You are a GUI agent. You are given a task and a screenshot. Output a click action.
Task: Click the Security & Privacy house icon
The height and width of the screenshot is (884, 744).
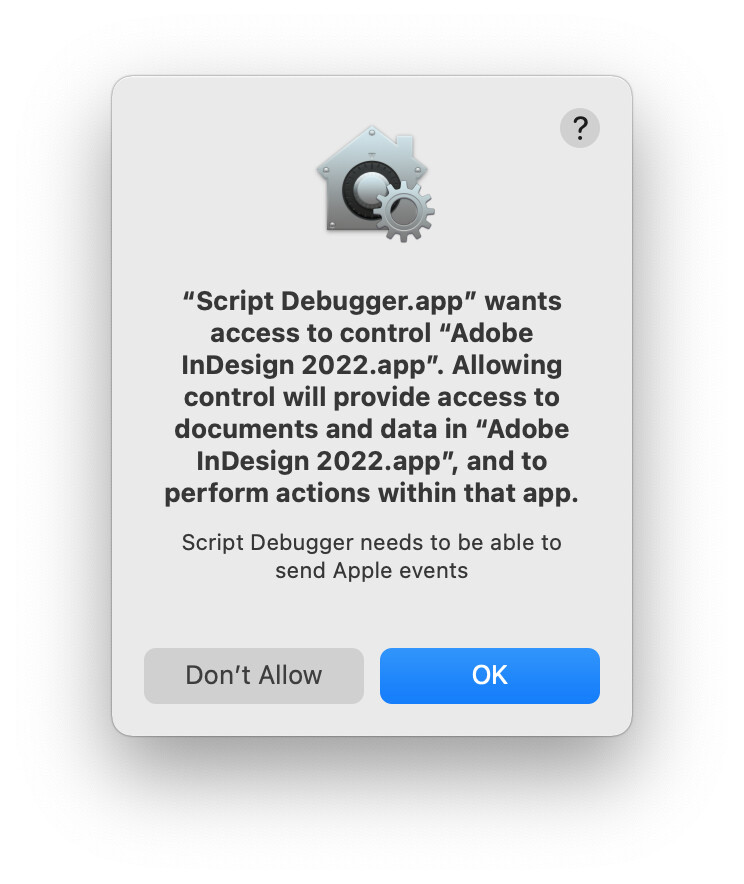tap(375, 184)
